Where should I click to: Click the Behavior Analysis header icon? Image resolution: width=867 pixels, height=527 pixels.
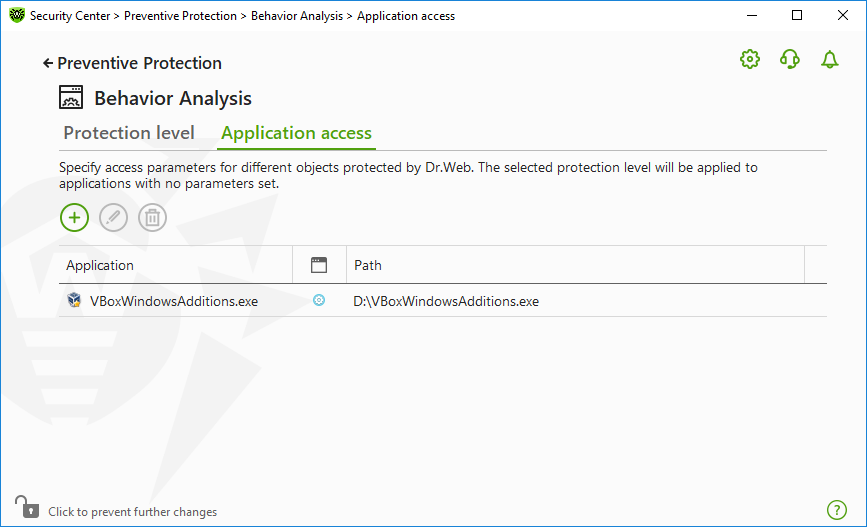point(71,97)
